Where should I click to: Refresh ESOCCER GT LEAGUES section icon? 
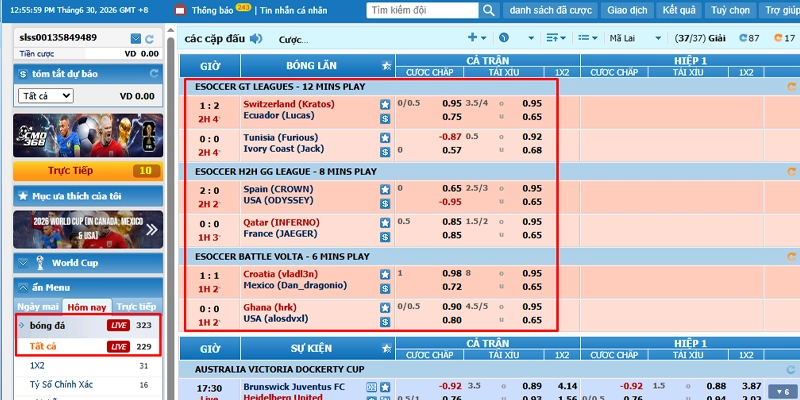[x=791, y=87]
